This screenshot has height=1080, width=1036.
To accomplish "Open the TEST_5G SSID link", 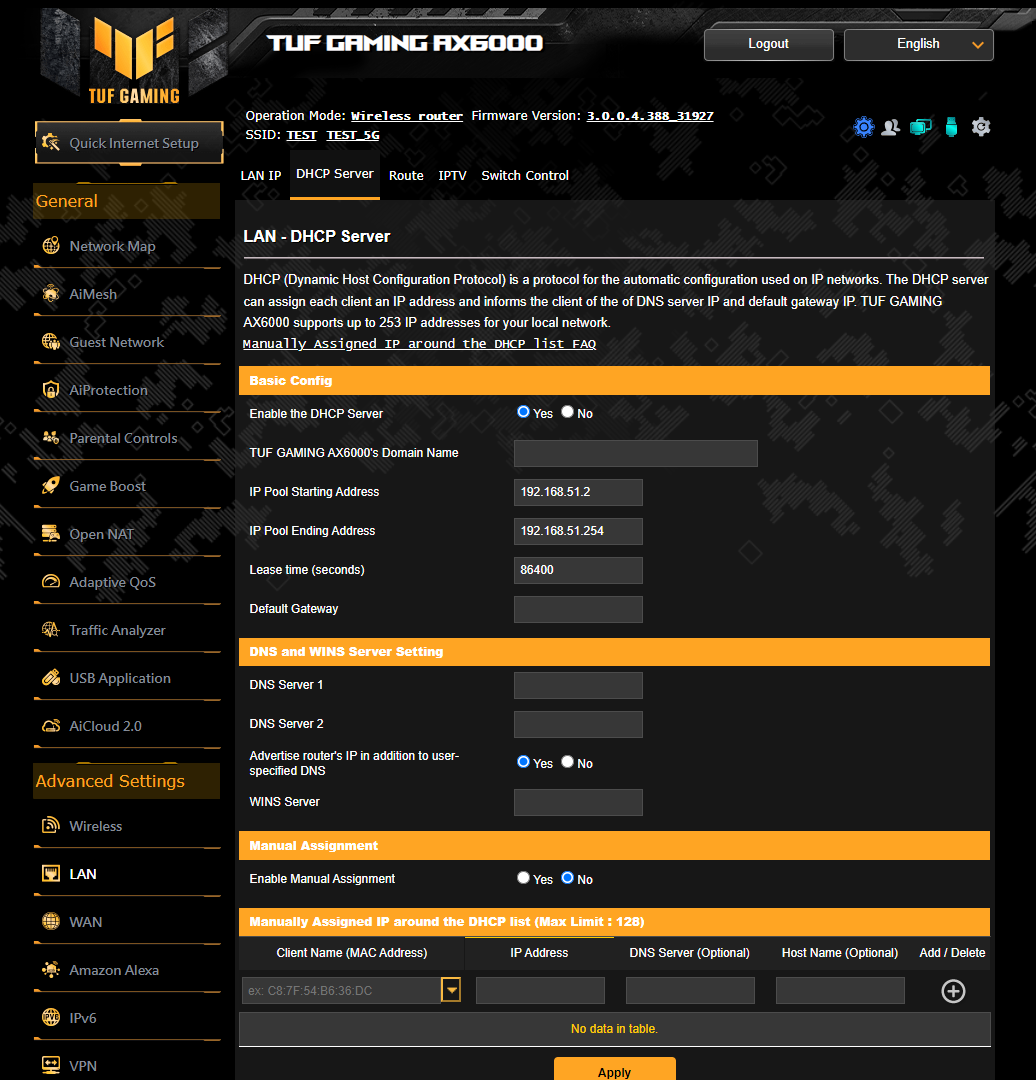I will (353, 135).
